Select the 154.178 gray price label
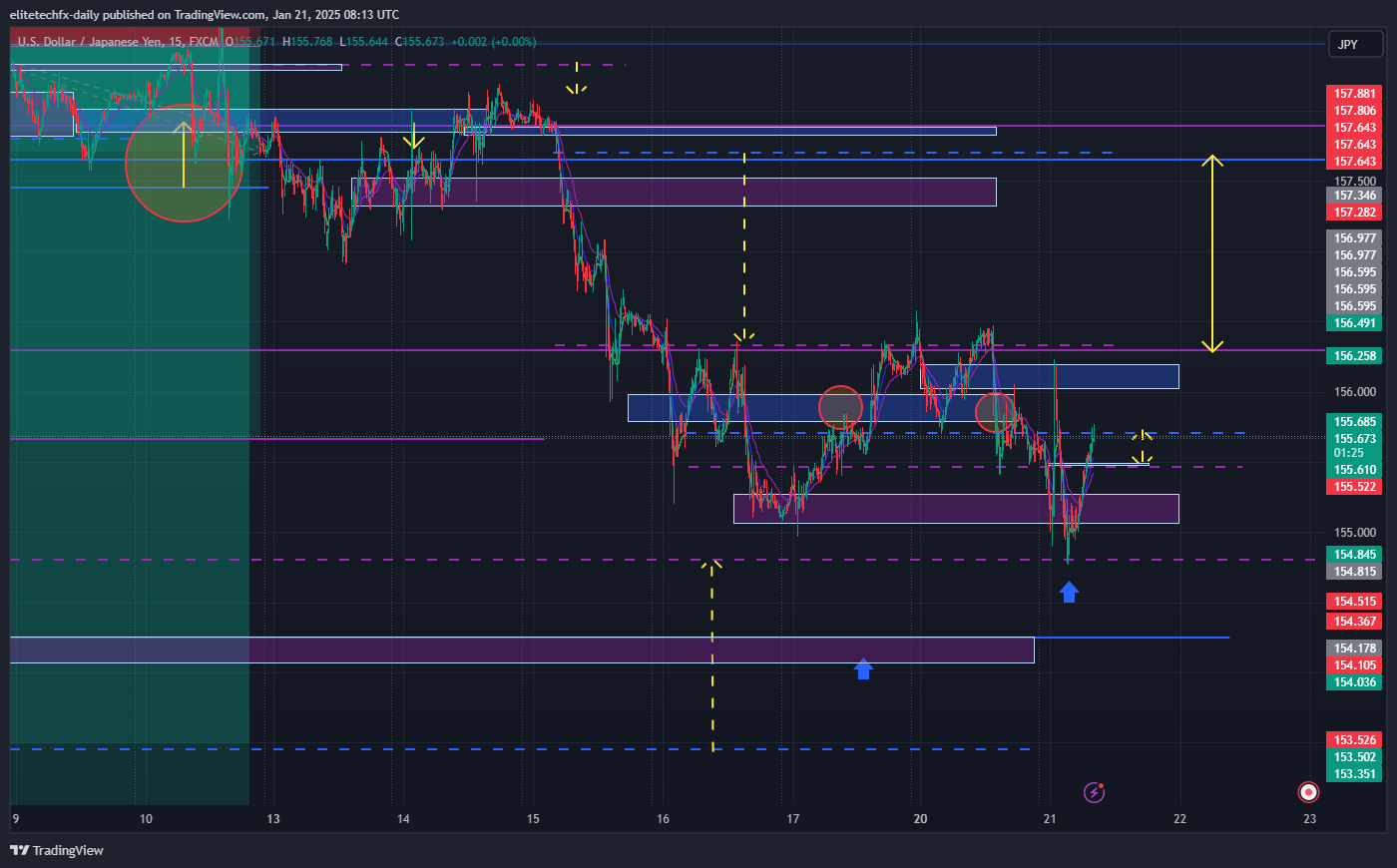Screen dimensions: 1397x868 click(x=1355, y=649)
